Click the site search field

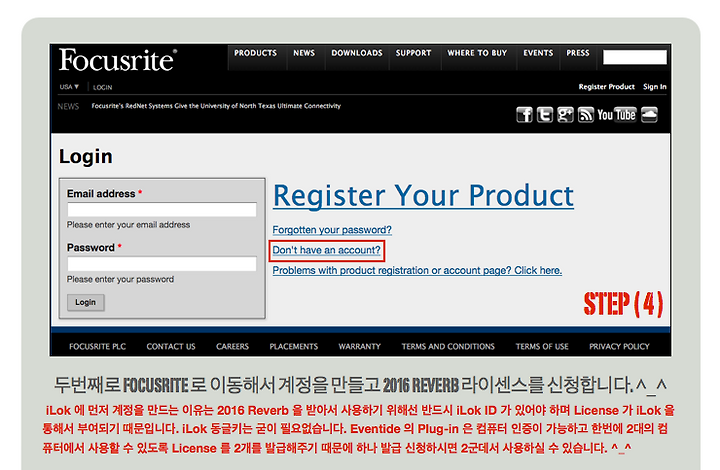[635, 57]
